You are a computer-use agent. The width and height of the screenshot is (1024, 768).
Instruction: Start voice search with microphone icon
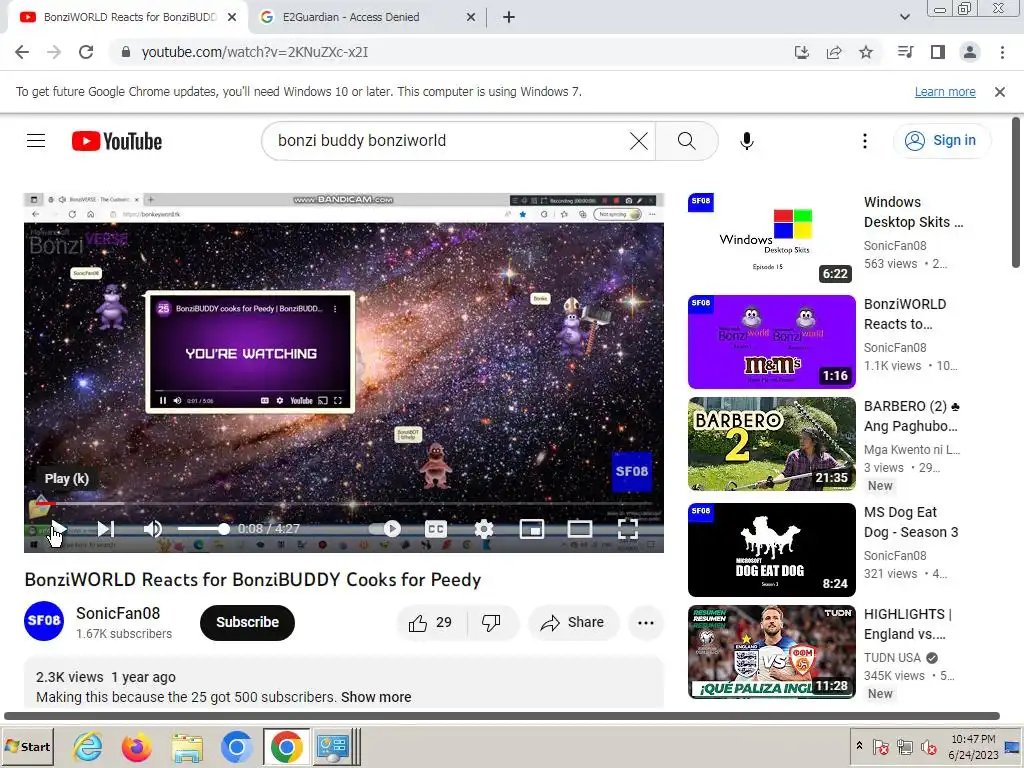click(x=747, y=141)
